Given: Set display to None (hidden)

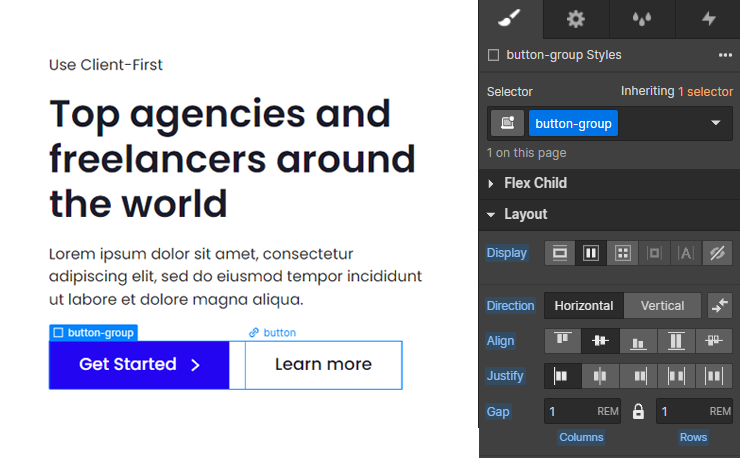Looking at the screenshot, I should (717, 253).
